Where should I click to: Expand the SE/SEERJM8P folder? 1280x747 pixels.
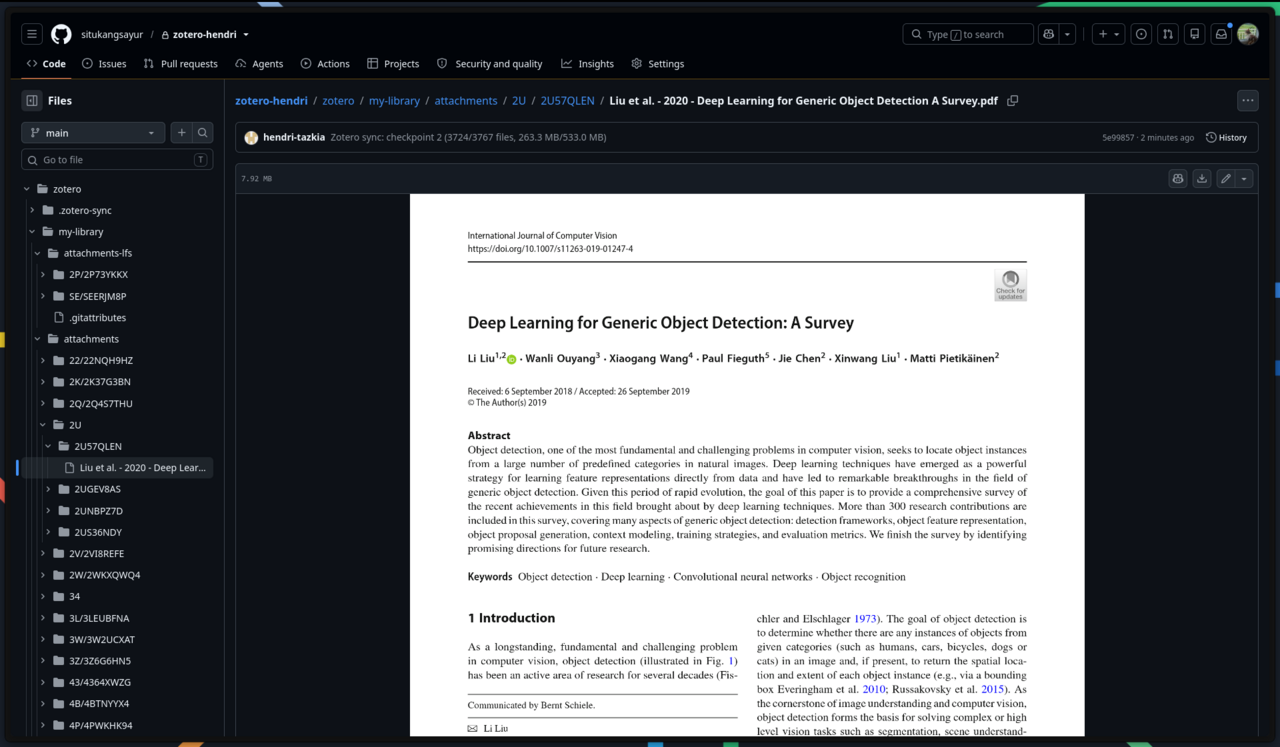pyautogui.click(x=43, y=296)
